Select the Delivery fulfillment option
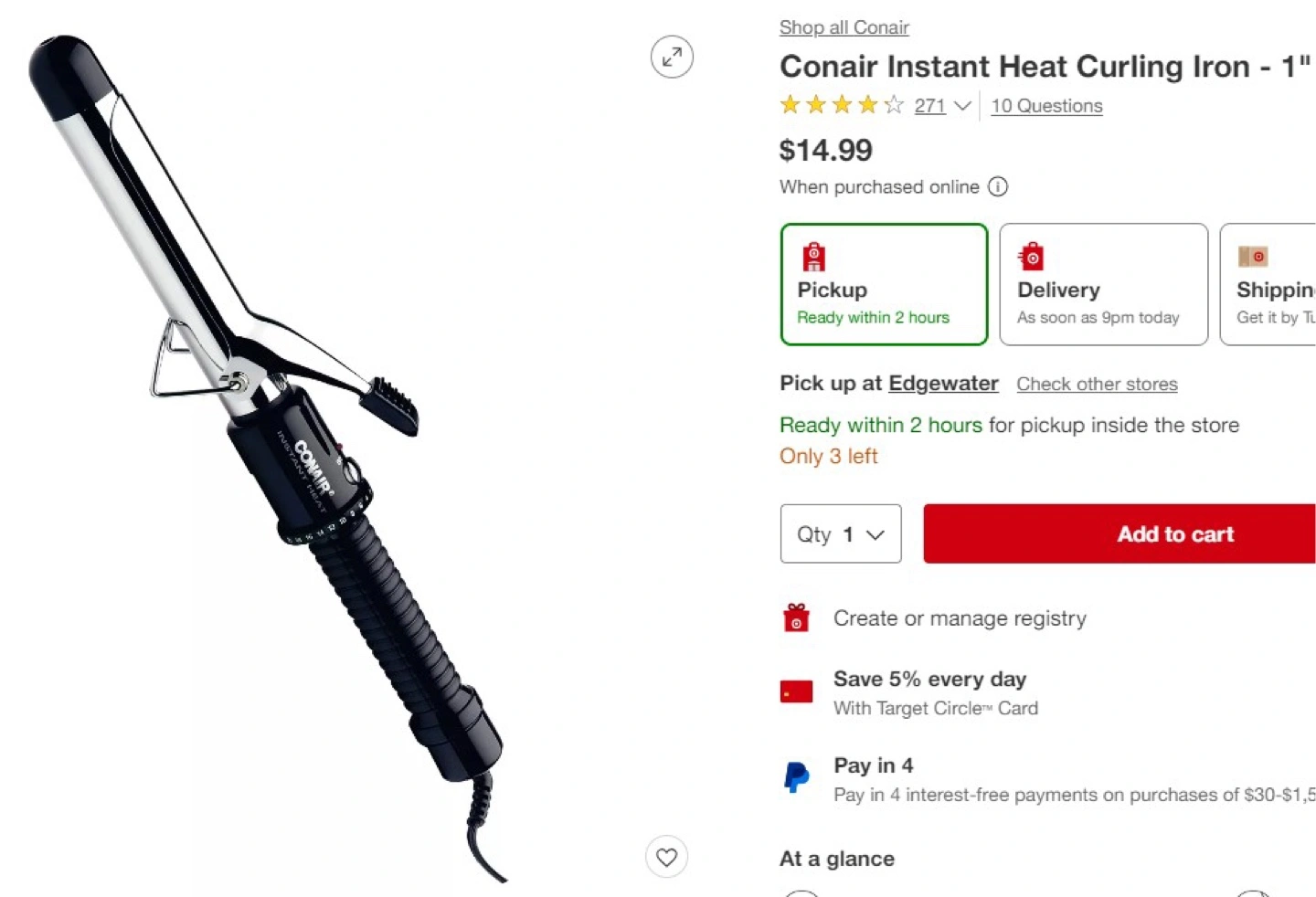 coord(1103,284)
